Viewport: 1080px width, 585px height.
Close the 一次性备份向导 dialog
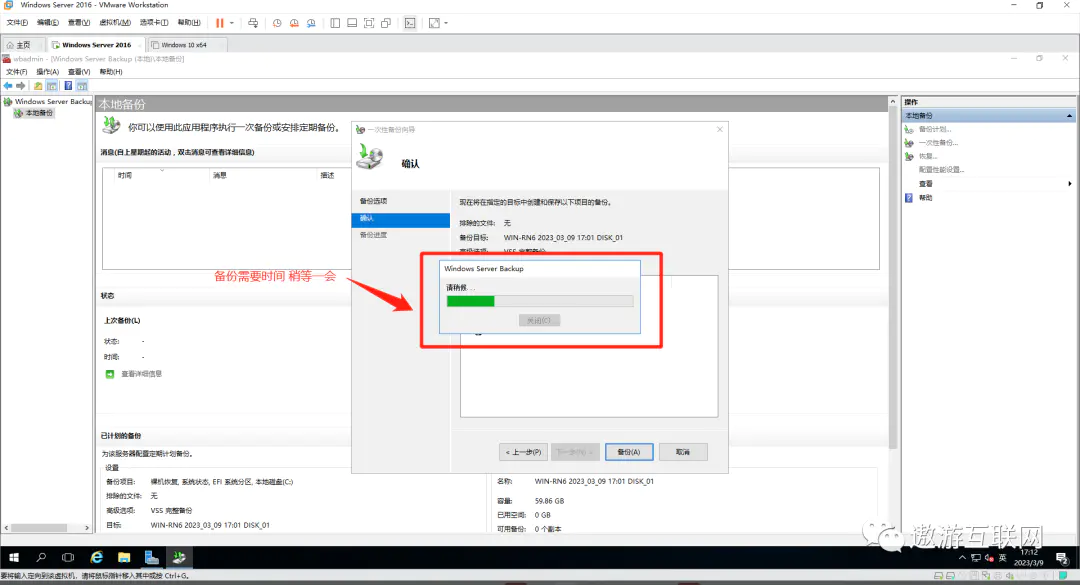720,130
